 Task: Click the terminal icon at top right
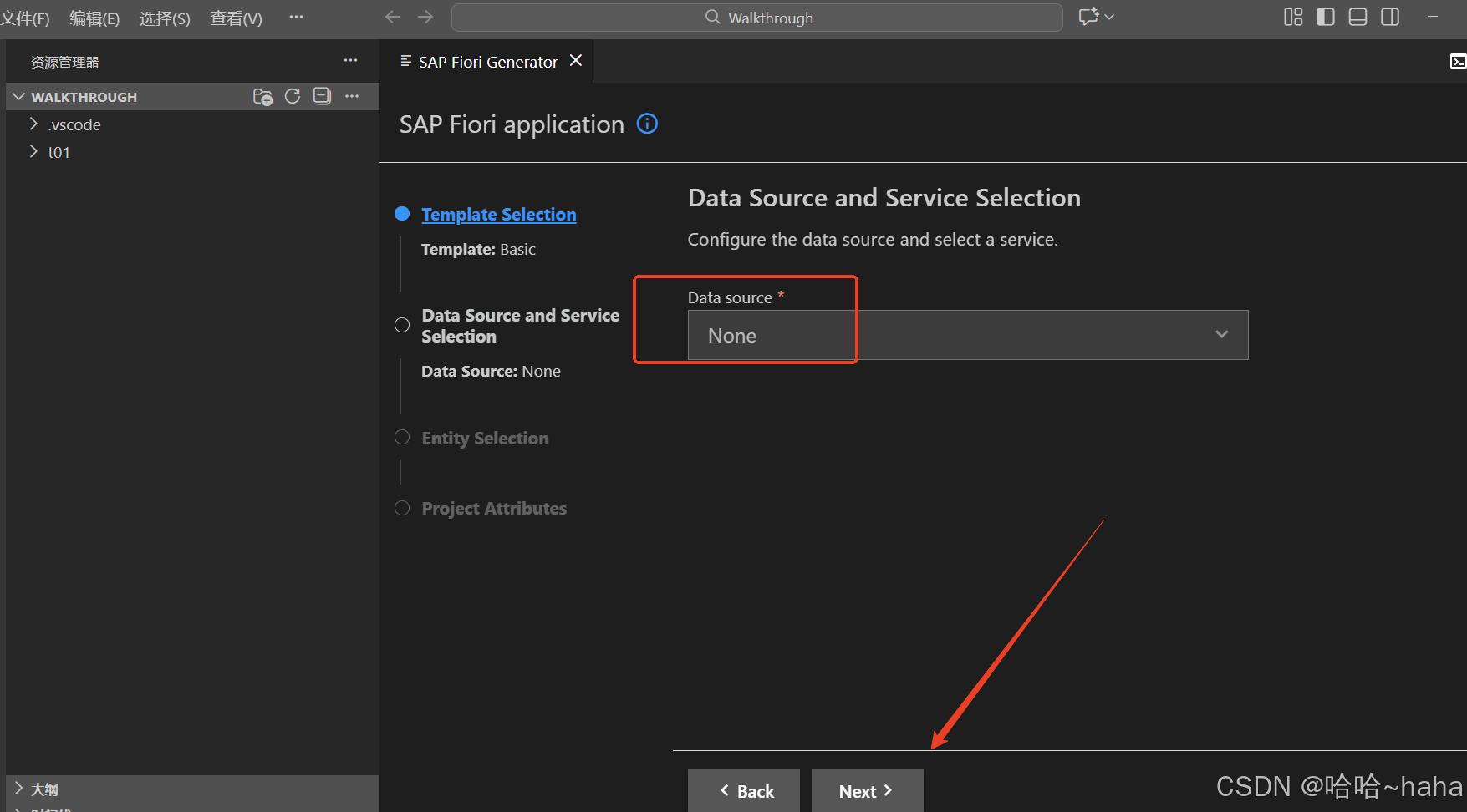point(1458,61)
